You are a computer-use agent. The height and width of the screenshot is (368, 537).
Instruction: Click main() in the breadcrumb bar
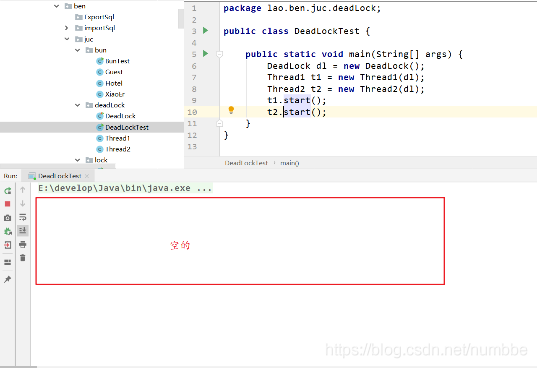290,163
